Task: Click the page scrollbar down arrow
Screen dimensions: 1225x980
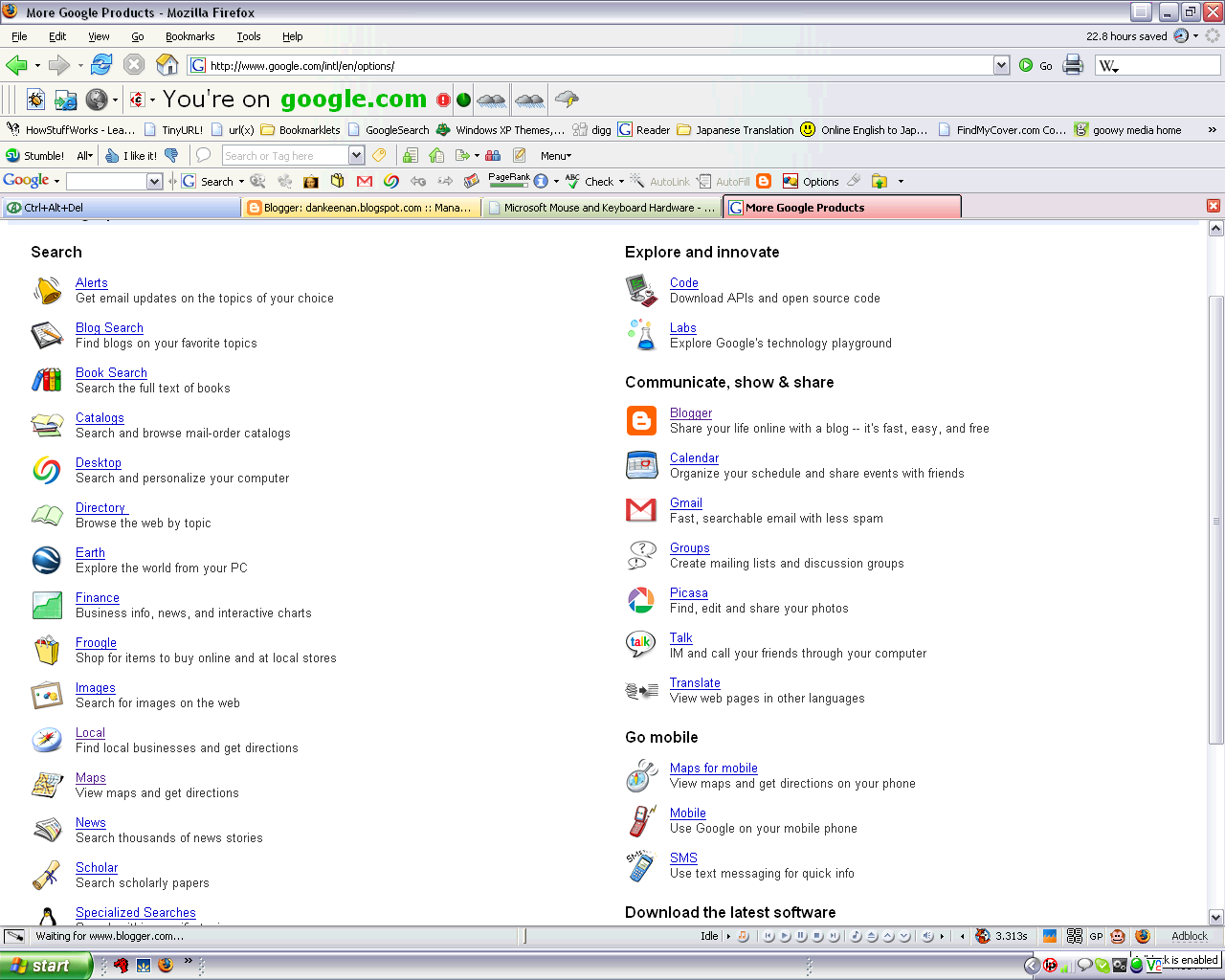Action: click(1216, 917)
